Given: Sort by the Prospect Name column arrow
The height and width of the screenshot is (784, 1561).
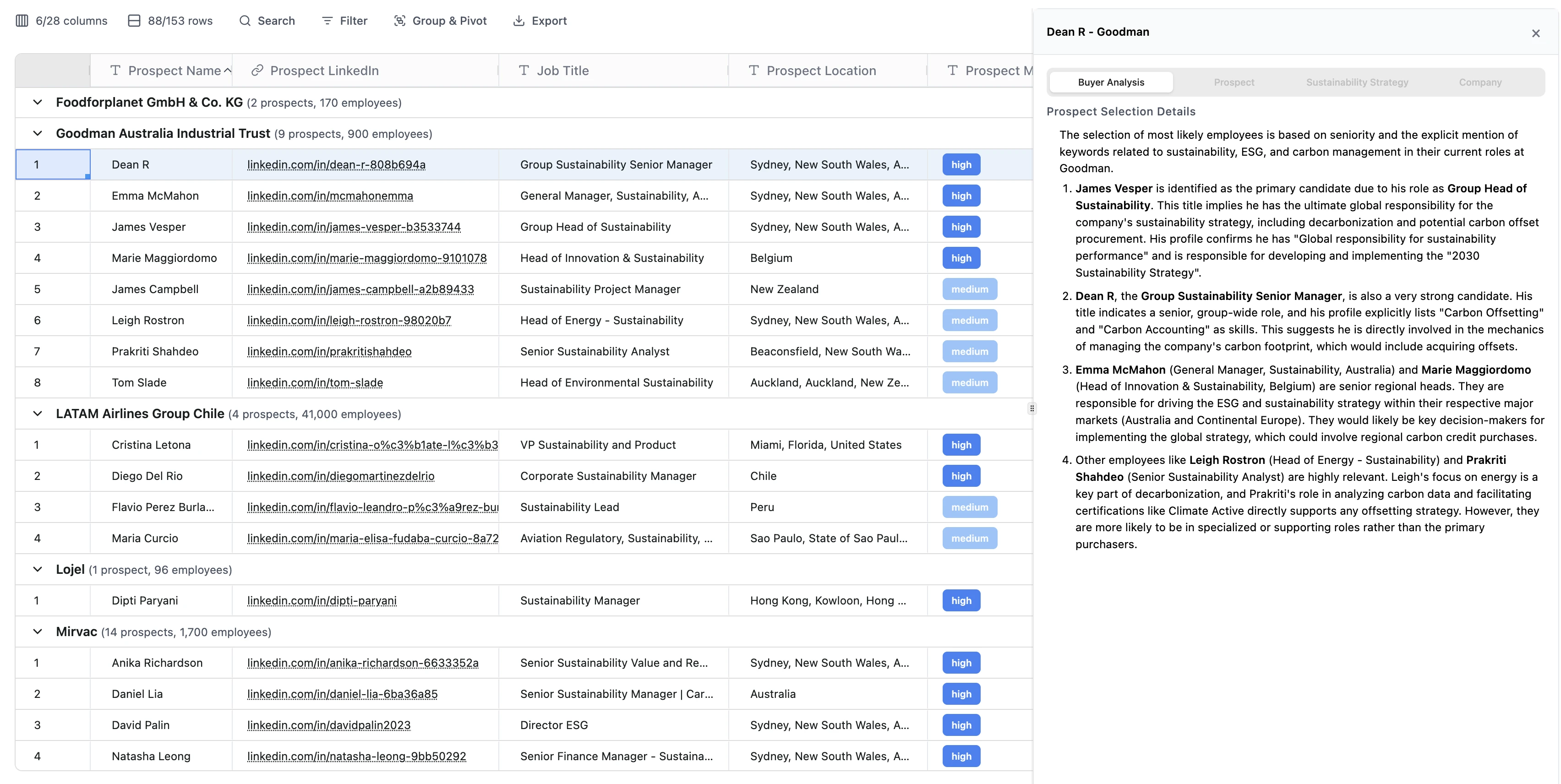Looking at the screenshot, I should [x=228, y=70].
